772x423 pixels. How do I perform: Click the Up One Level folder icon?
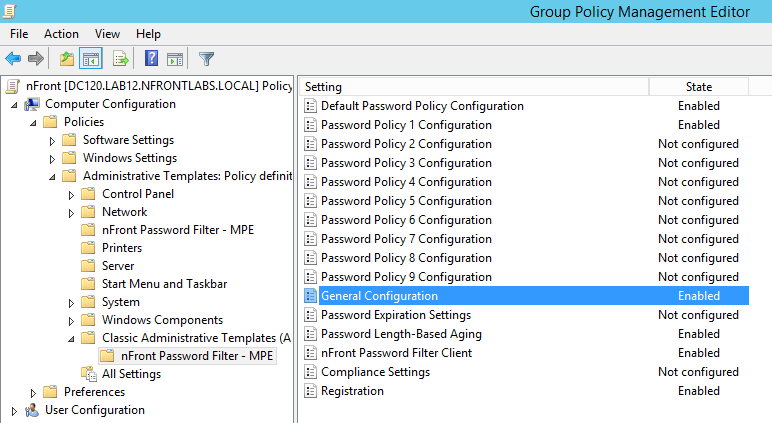tap(66, 59)
